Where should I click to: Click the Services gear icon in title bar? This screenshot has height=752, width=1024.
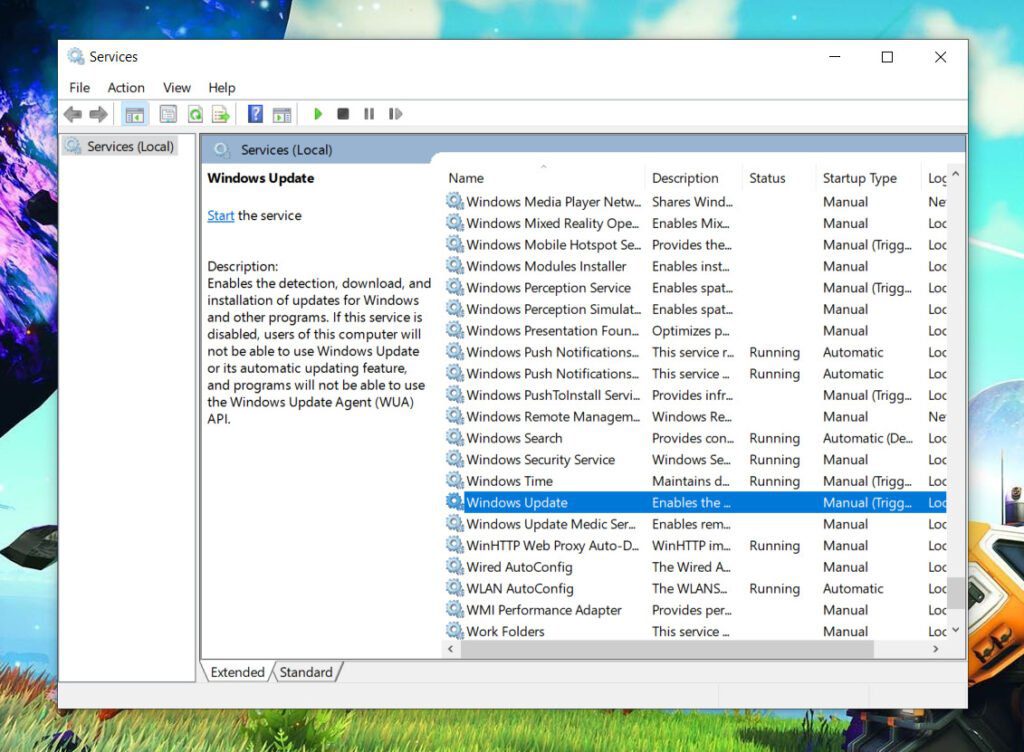(76, 56)
